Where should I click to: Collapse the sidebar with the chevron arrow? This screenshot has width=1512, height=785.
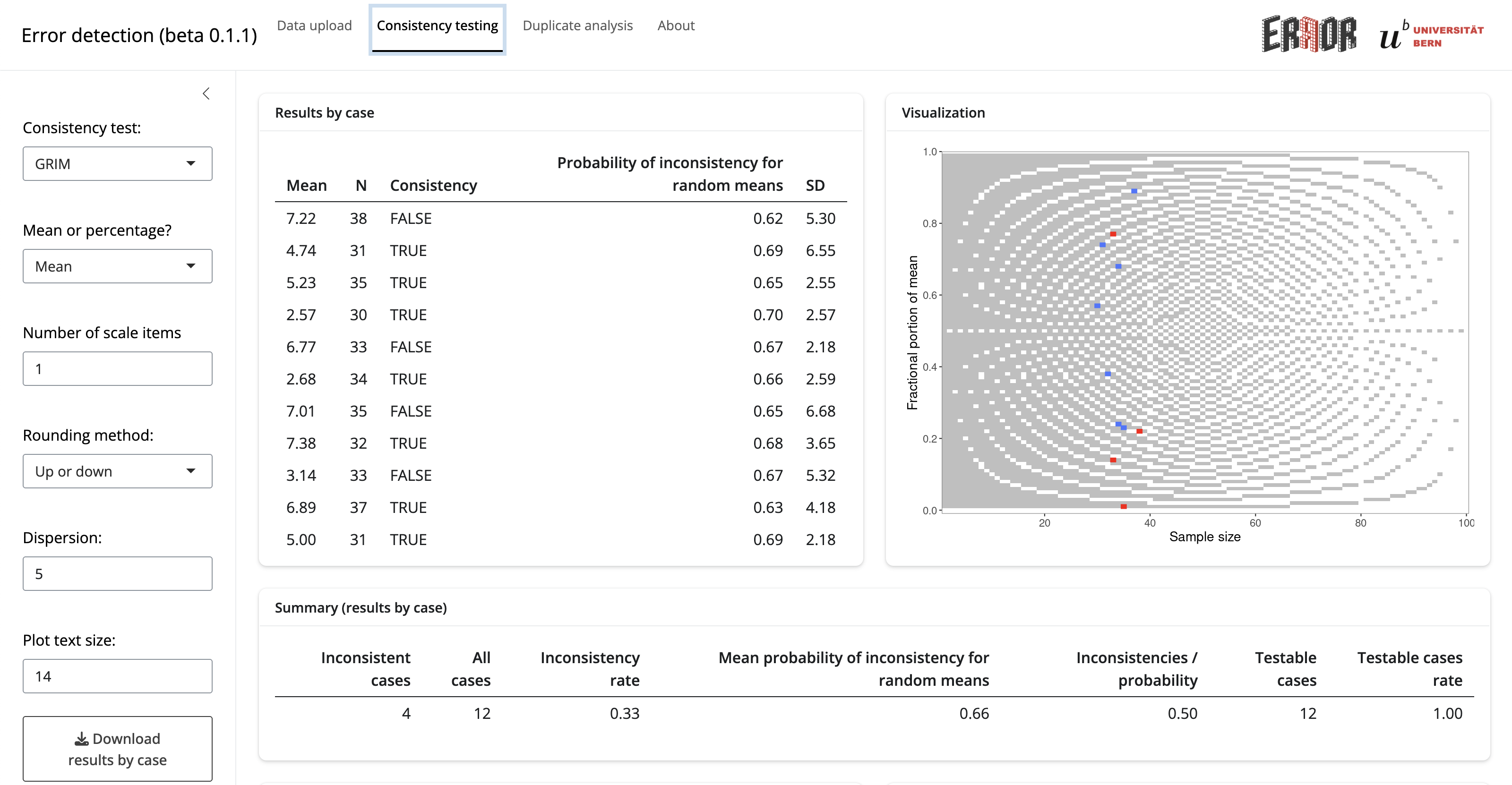[x=206, y=94]
